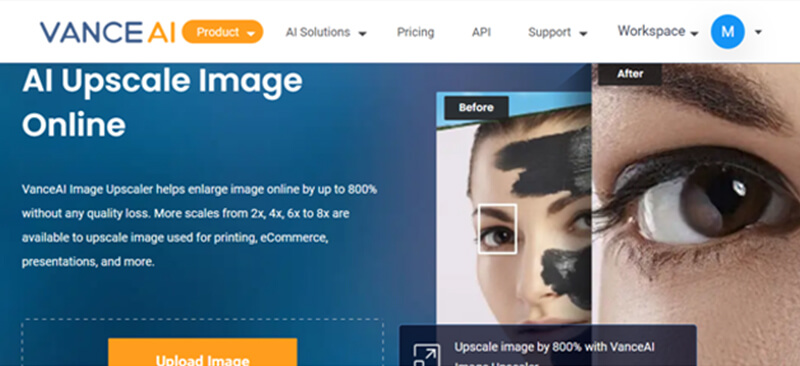The height and width of the screenshot is (366, 800).
Task: Go to the Pricing page
Action: [415, 33]
